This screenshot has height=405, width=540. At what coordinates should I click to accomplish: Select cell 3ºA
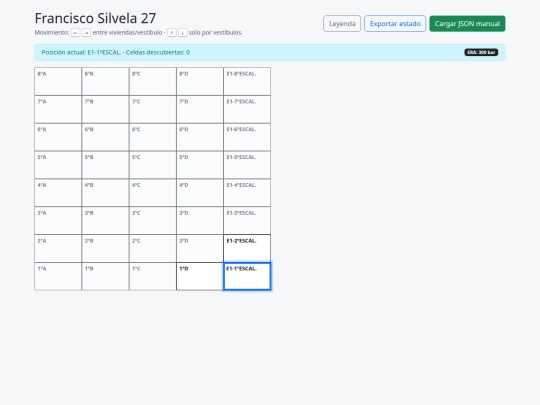(58, 221)
